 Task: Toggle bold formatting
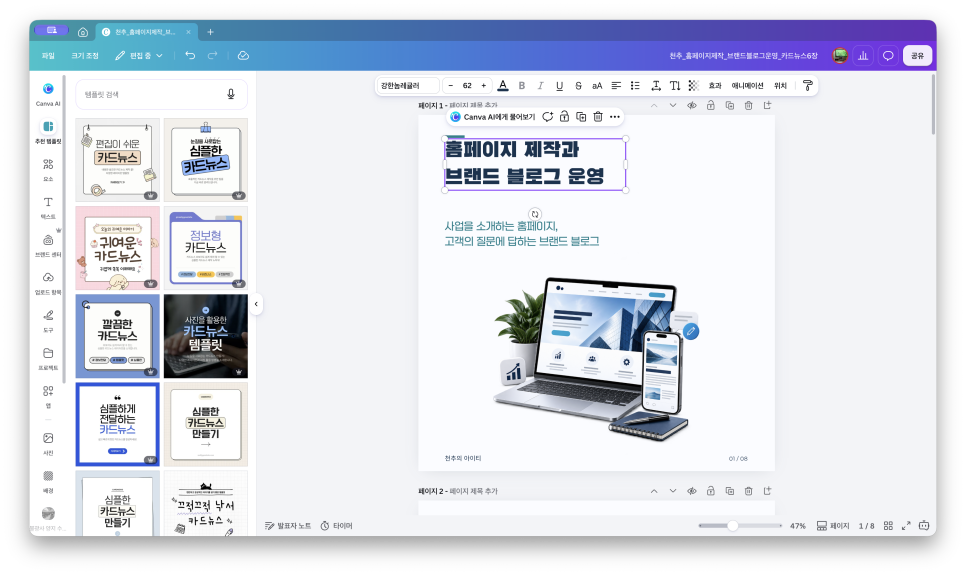522,86
